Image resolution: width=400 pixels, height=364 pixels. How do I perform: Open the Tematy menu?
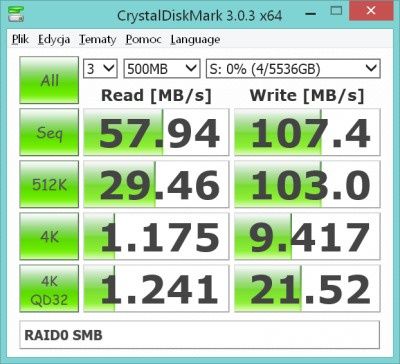tap(98, 39)
